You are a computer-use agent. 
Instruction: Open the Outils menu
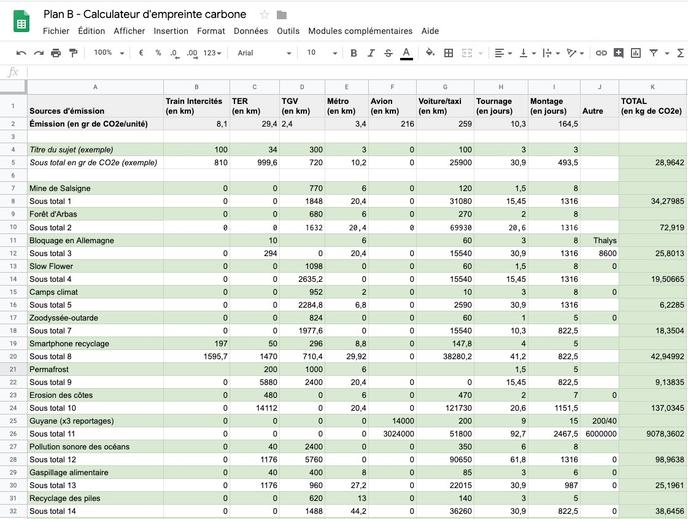click(x=288, y=31)
